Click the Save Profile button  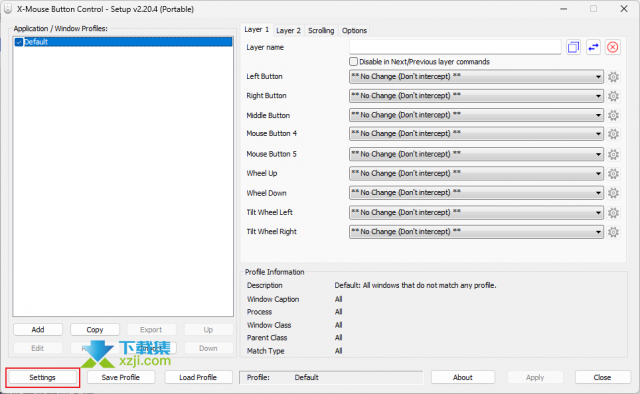121,377
